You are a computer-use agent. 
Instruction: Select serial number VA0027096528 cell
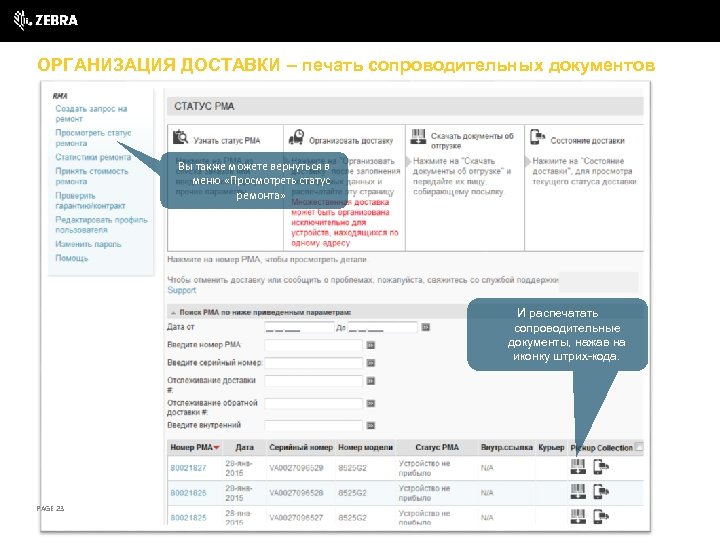pos(296,493)
